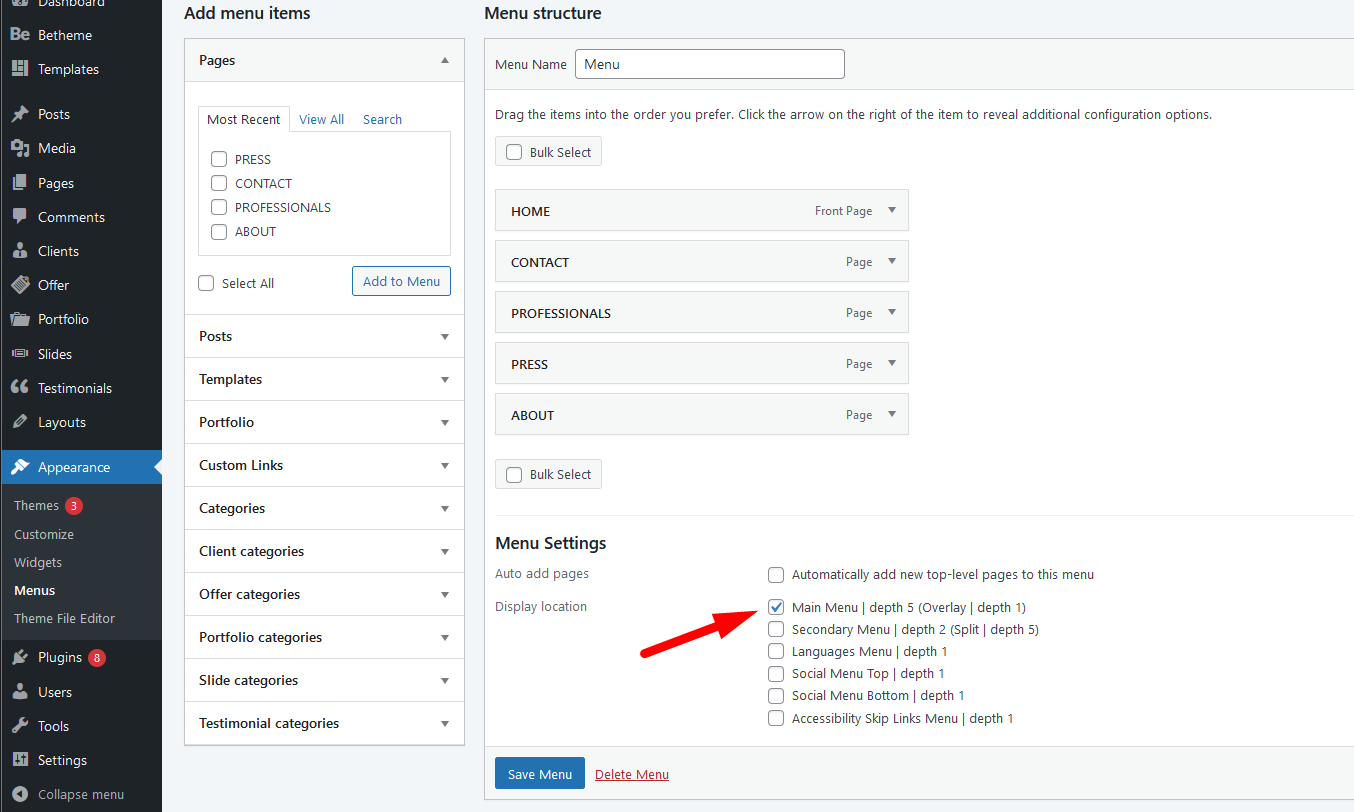Expand PRESS menu item options arrow

892,364
